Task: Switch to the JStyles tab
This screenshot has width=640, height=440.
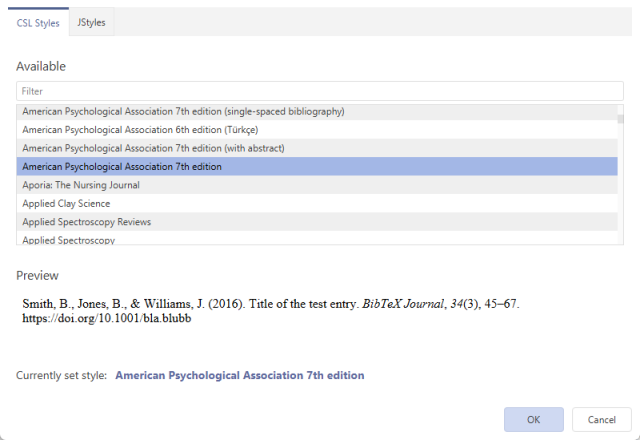Action: (91, 21)
